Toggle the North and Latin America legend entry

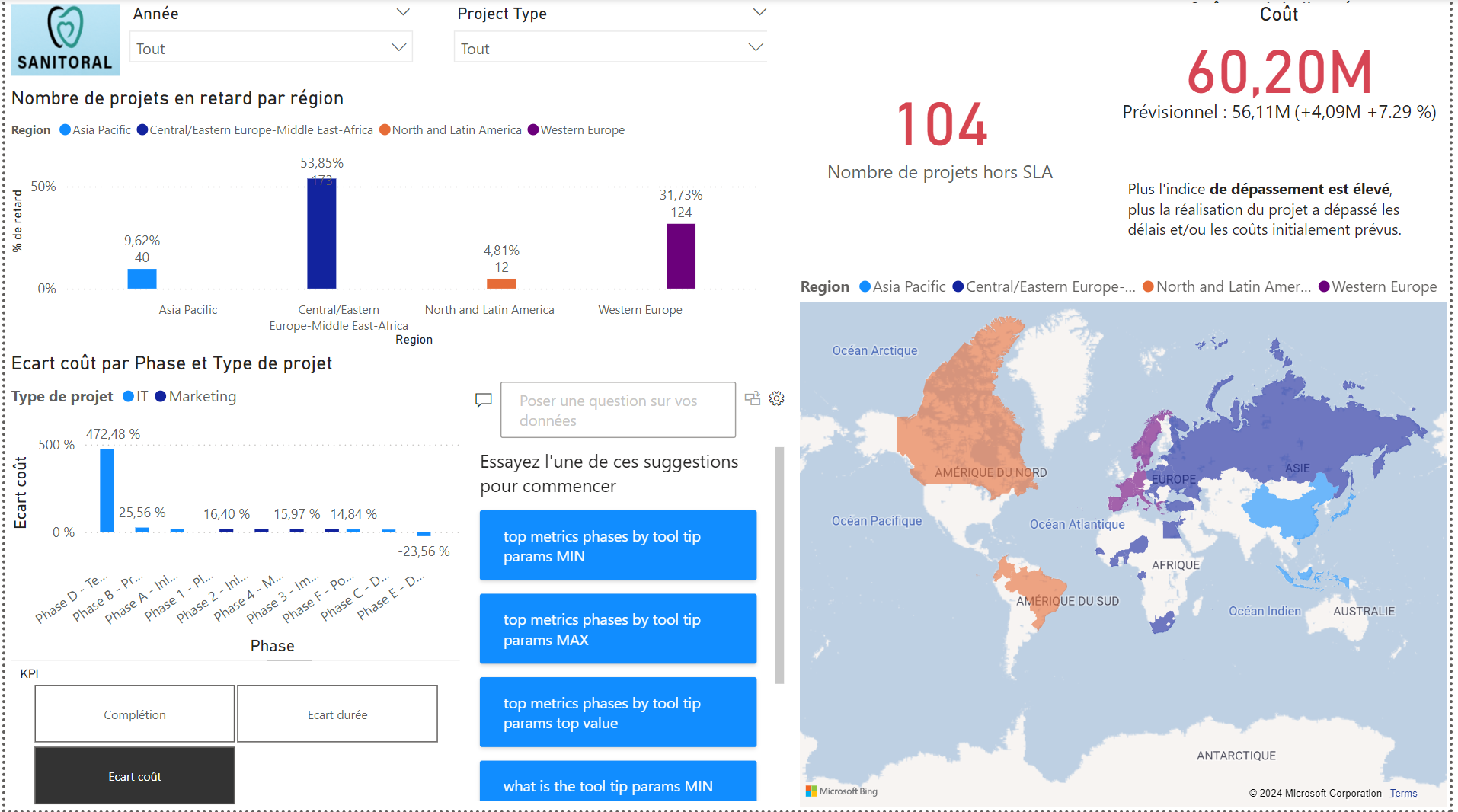coord(384,129)
